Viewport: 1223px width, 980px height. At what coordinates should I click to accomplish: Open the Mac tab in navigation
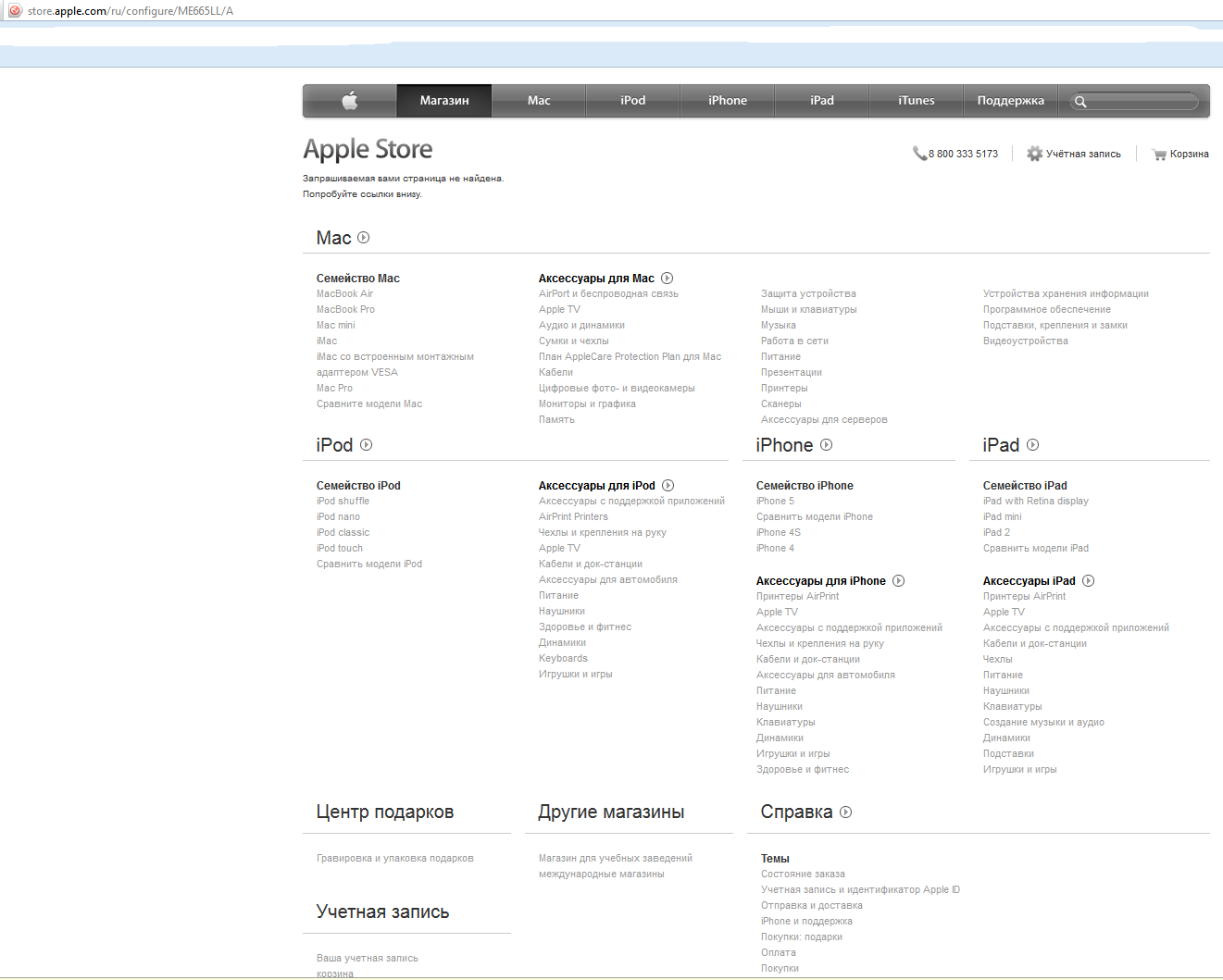tap(539, 101)
